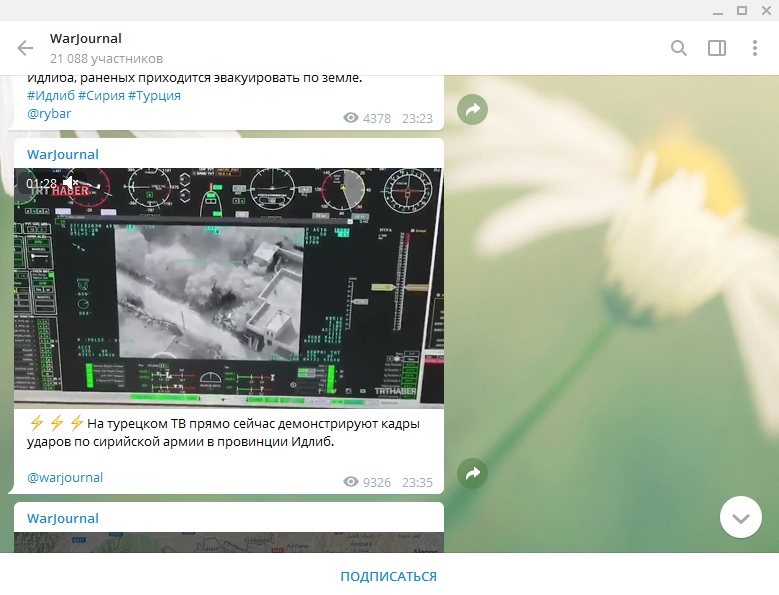779x595 pixels.
Task: Click the back arrow in header
Action: pos(26,48)
